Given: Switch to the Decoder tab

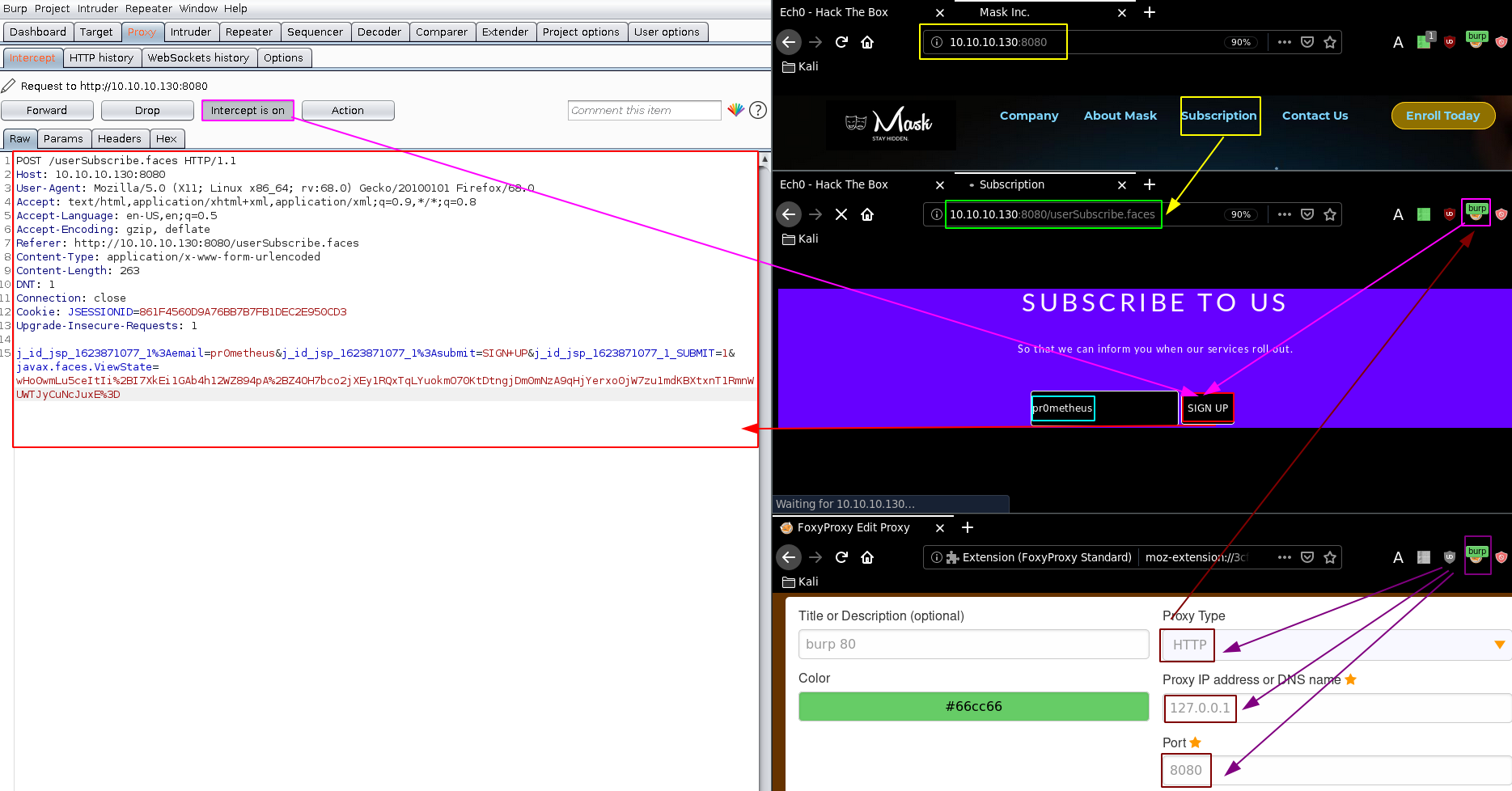Looking at the screenshot, I should click(x=379, y=32).
